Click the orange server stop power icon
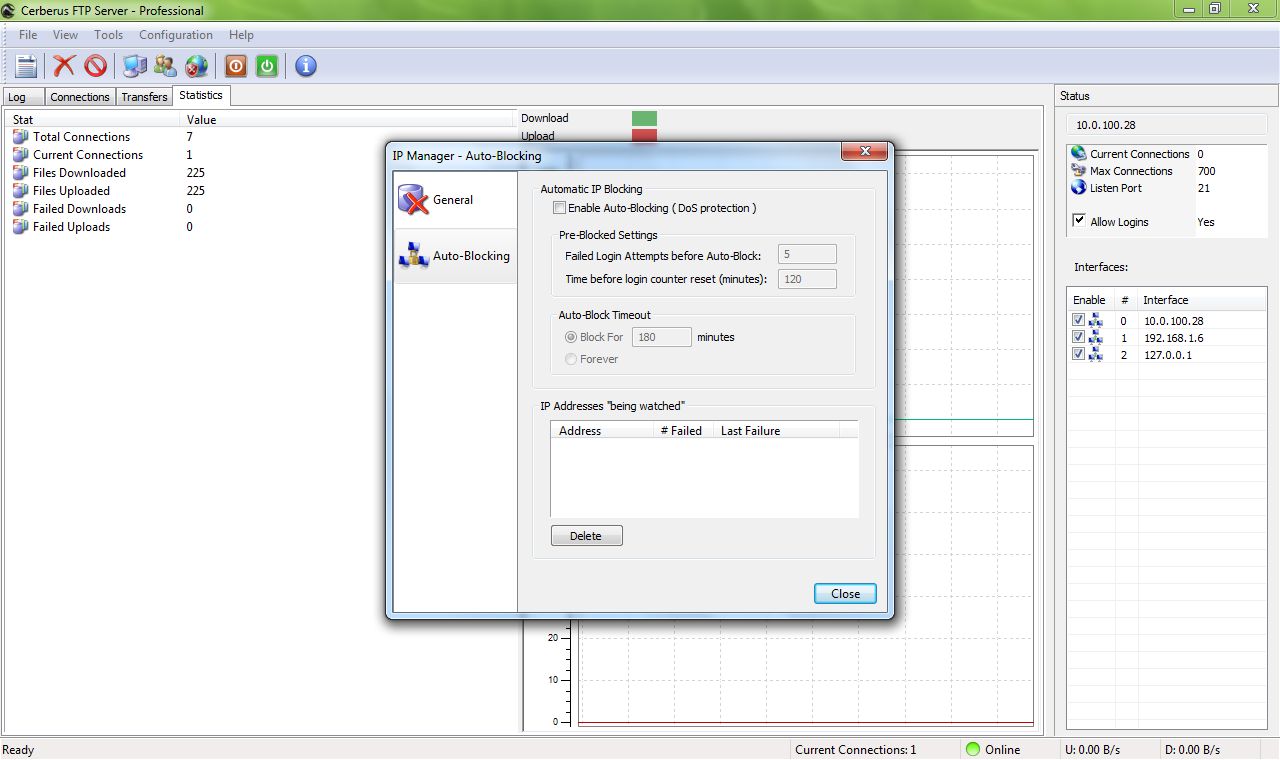The image size is (1280, 760). [x=235, y=66]
